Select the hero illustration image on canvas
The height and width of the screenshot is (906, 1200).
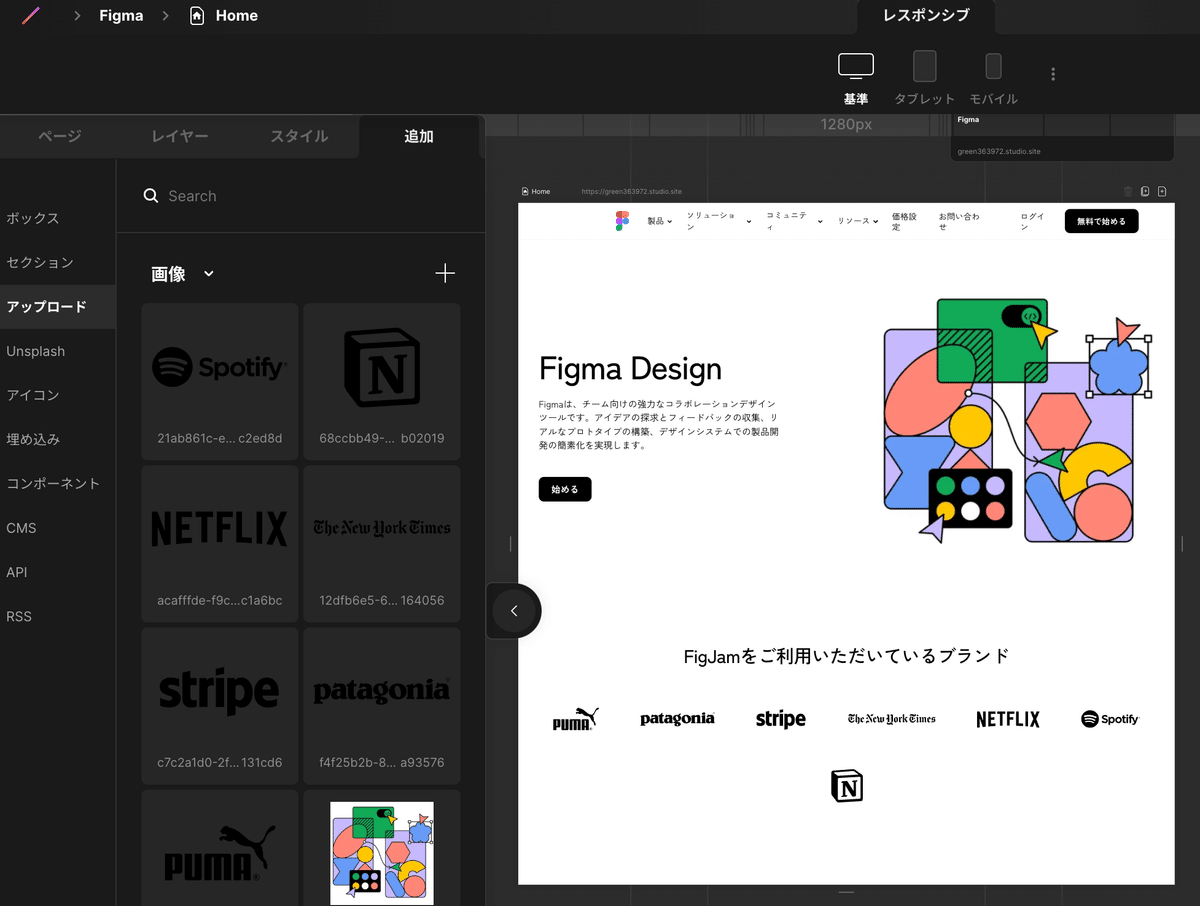[1018, 420]
